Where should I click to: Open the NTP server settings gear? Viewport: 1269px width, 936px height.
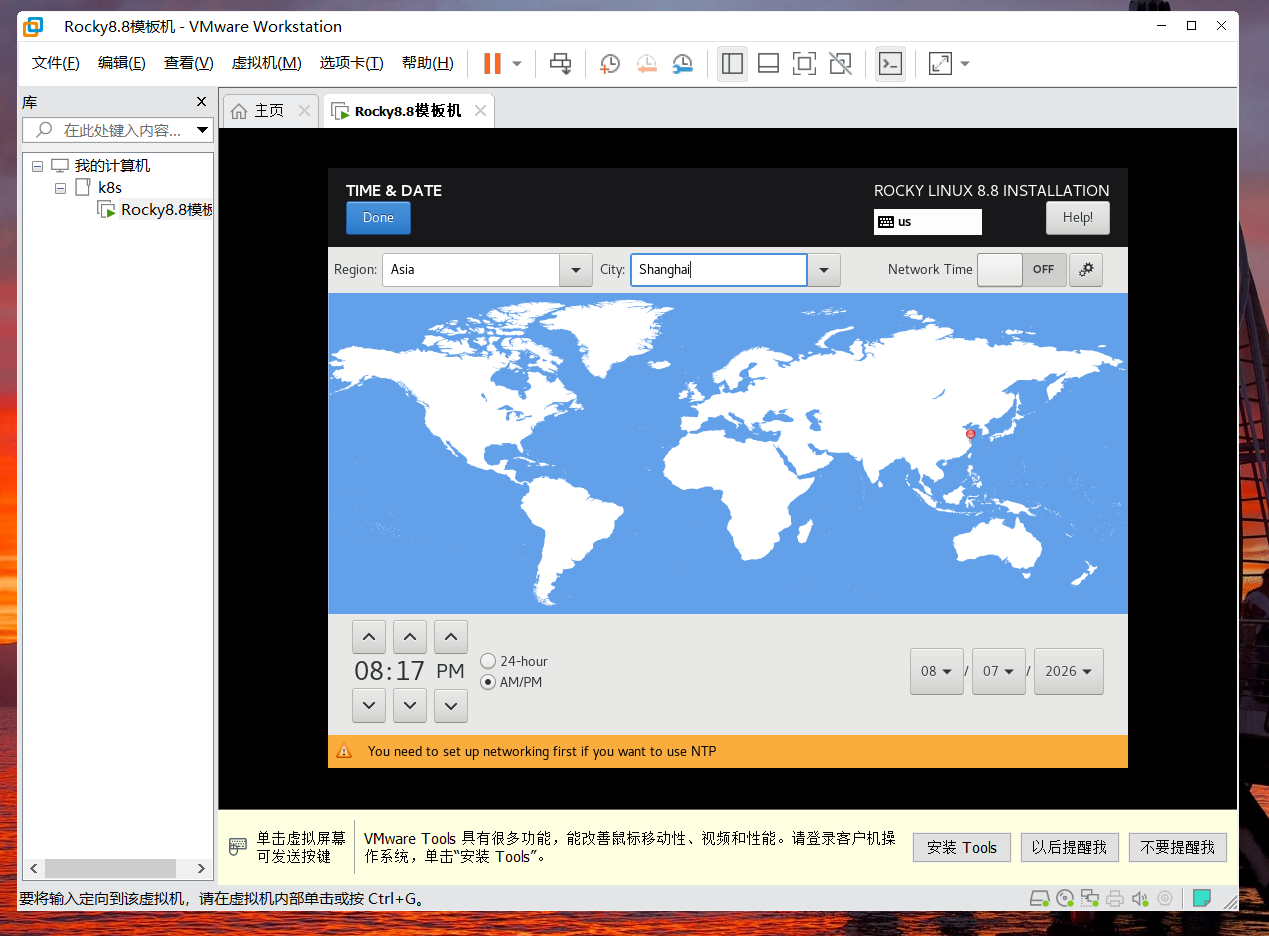[x=1086, y=269]
